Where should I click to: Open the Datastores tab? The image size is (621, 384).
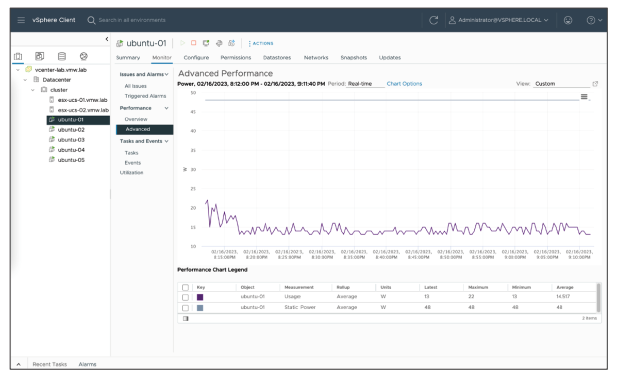point(277,57)
